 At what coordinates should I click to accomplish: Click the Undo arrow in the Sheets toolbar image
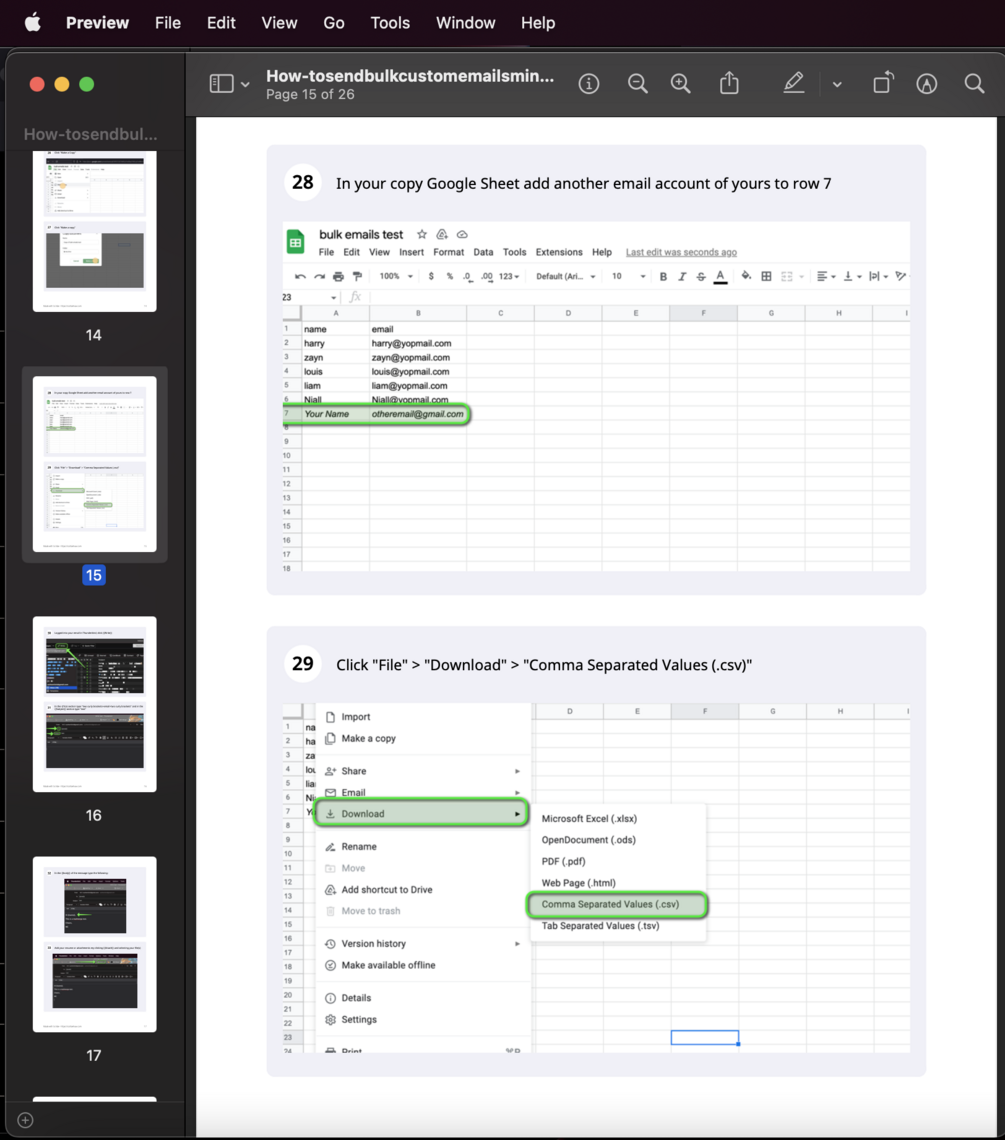pyautogui.click(x=300, y=276)
